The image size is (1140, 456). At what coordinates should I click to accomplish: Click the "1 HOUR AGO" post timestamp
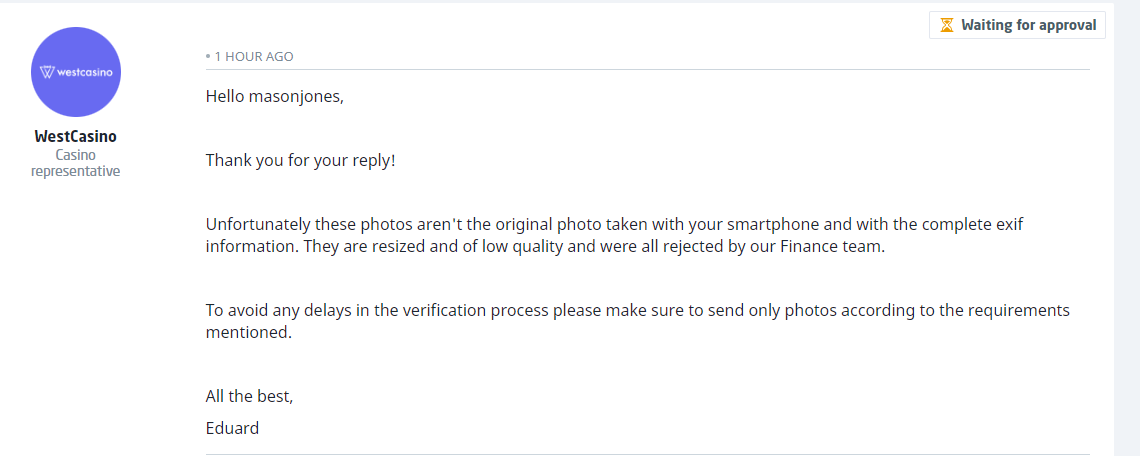pyautogui.click(x=254, y=57)
